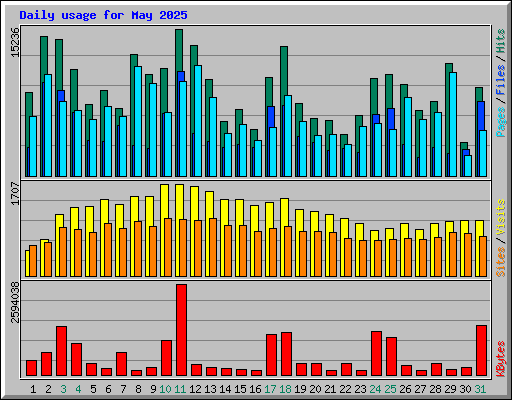Image resolution: width=512 pixels, height=400 pixels.
Task: Select day 7 on the x-axis
Action: pyautogui.click(x=123, y=389)
